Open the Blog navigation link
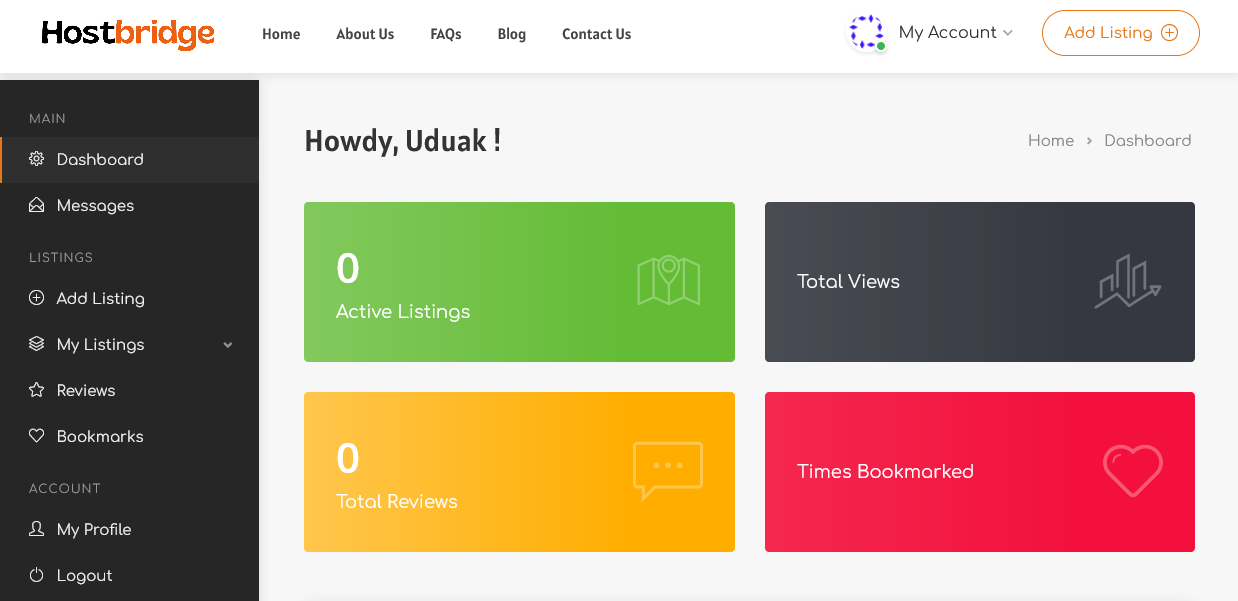The image size is (1238, 601). (512, 34)
